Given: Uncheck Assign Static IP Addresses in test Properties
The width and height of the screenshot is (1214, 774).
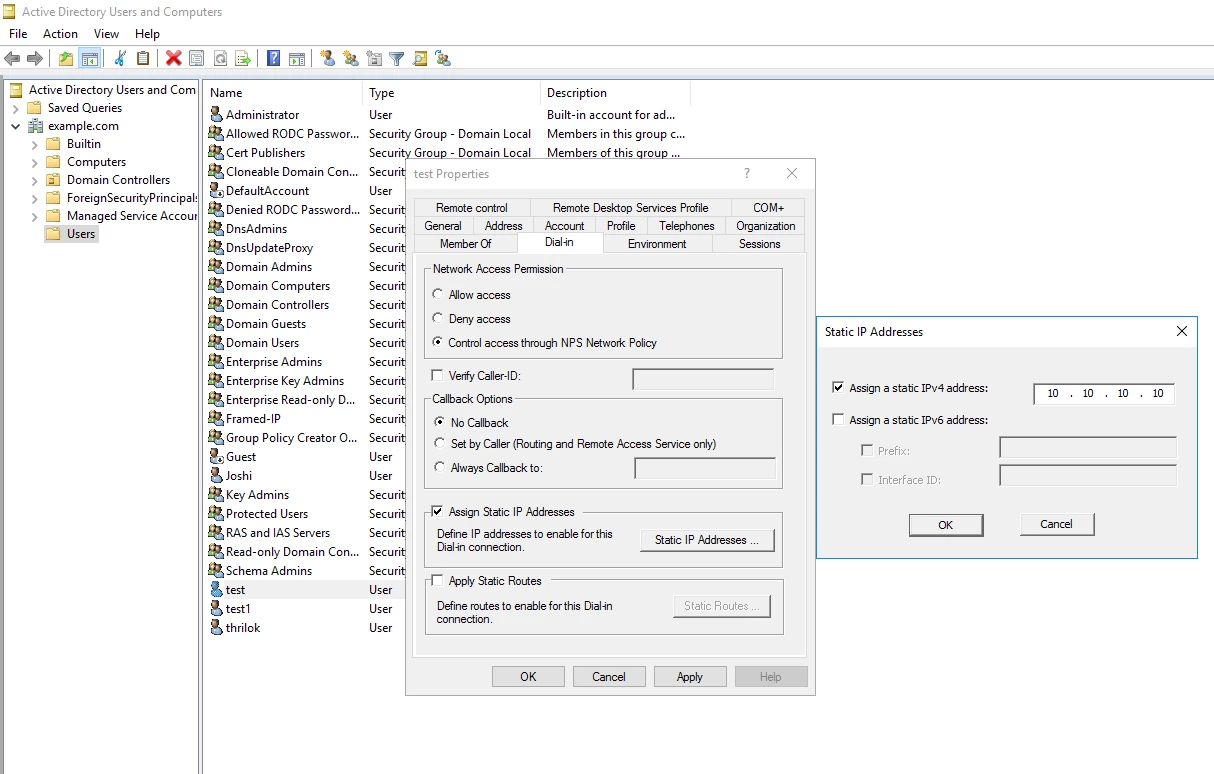Looking at the screenshot, I should point(437,512).
